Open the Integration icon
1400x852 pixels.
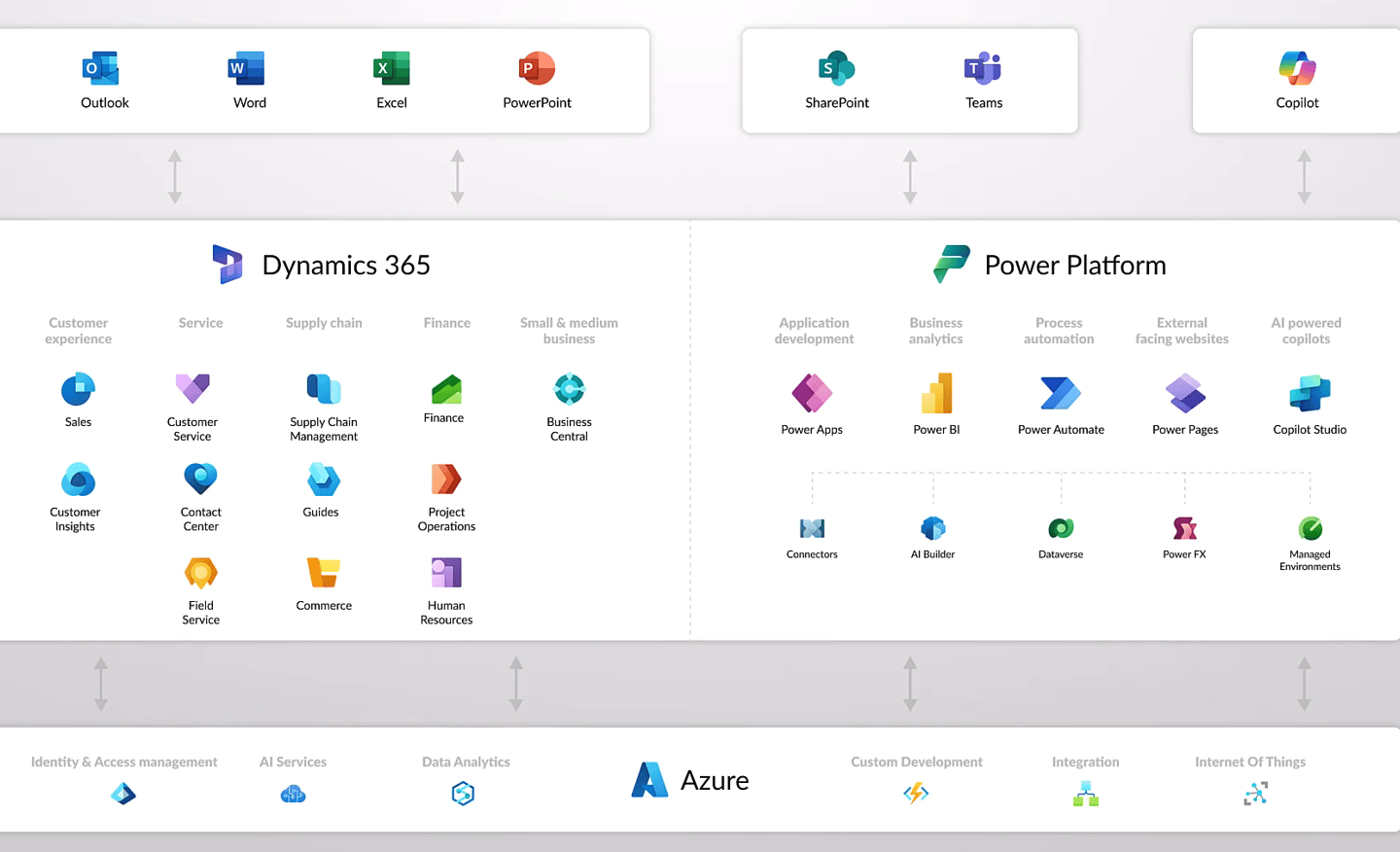tap(1086, 795)
